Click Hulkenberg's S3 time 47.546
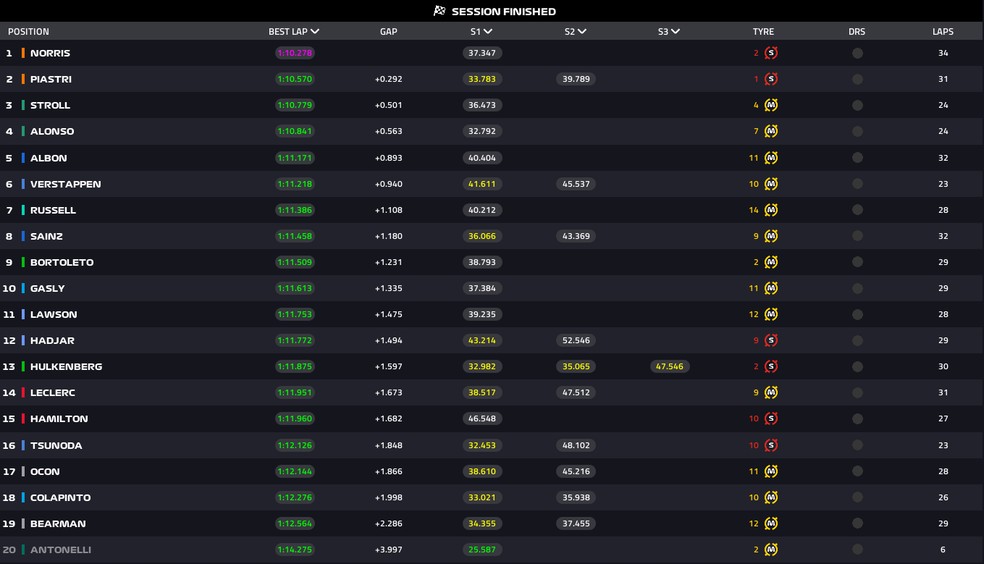Image resolution: width=984 pixels, height=564 pixels. pyautogui.click(x=670, y=366)
